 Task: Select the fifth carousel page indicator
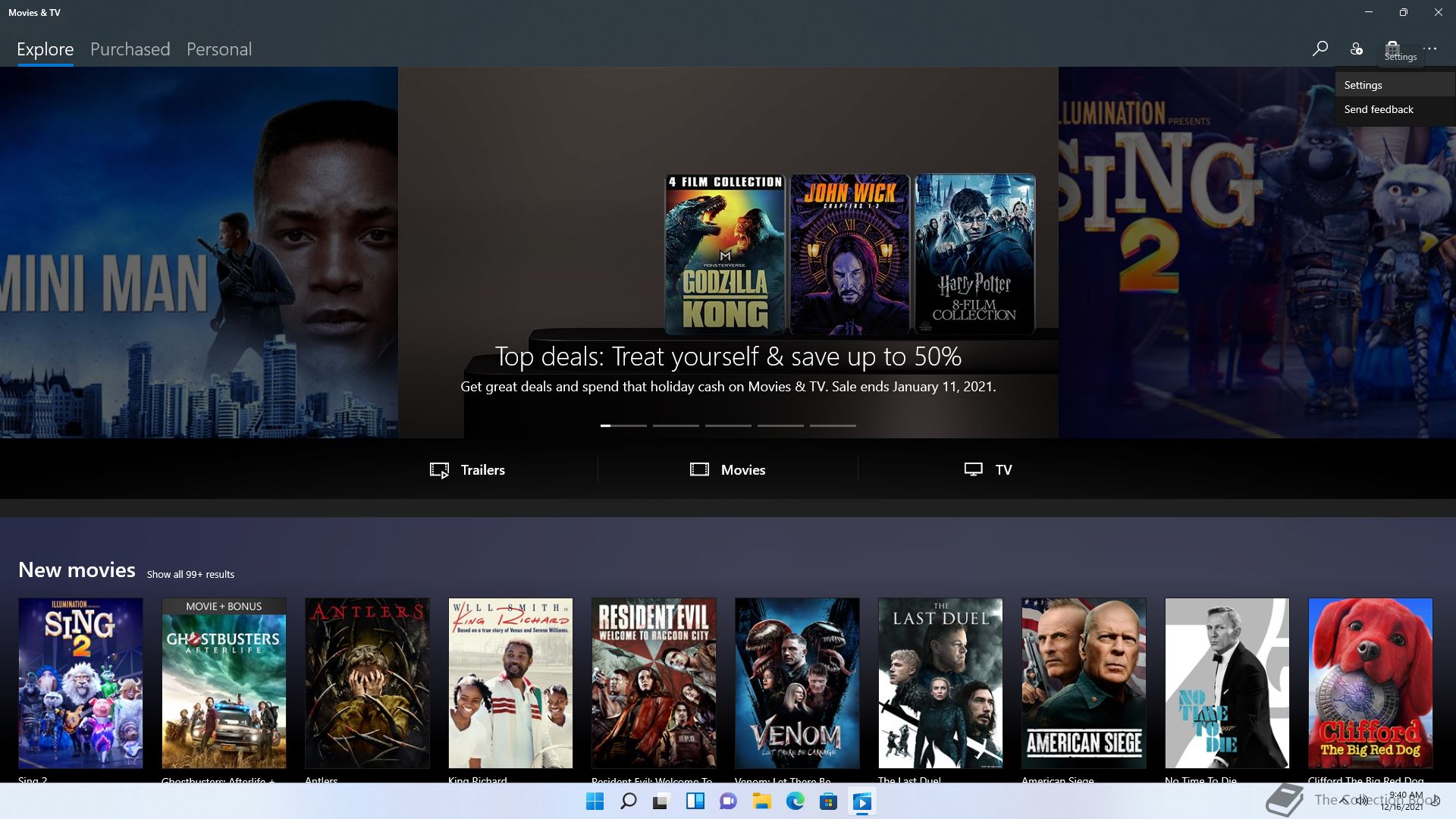pos(833,425)
